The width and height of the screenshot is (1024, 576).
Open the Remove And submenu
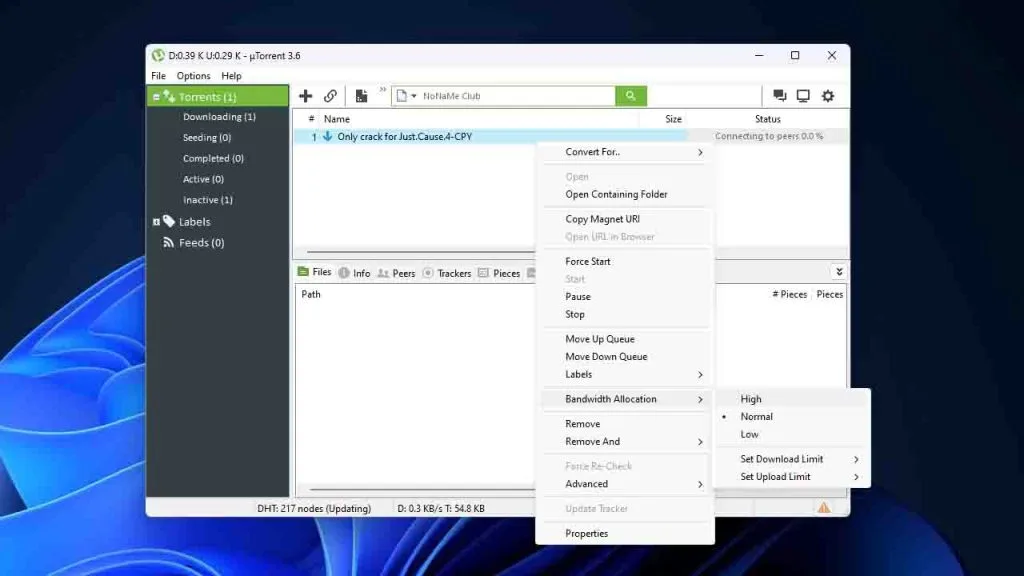coord(625,441)
